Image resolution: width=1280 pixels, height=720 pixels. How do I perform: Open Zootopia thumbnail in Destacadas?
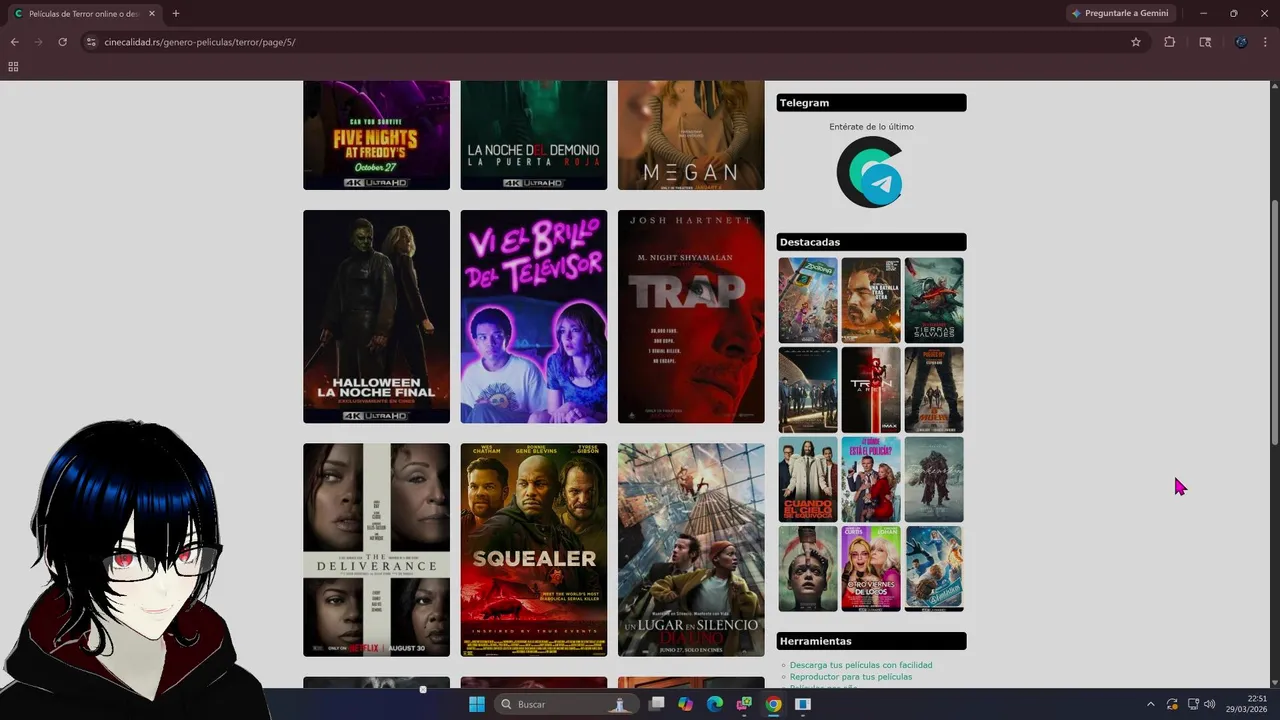pyautogui.click(x=808, y=300)
